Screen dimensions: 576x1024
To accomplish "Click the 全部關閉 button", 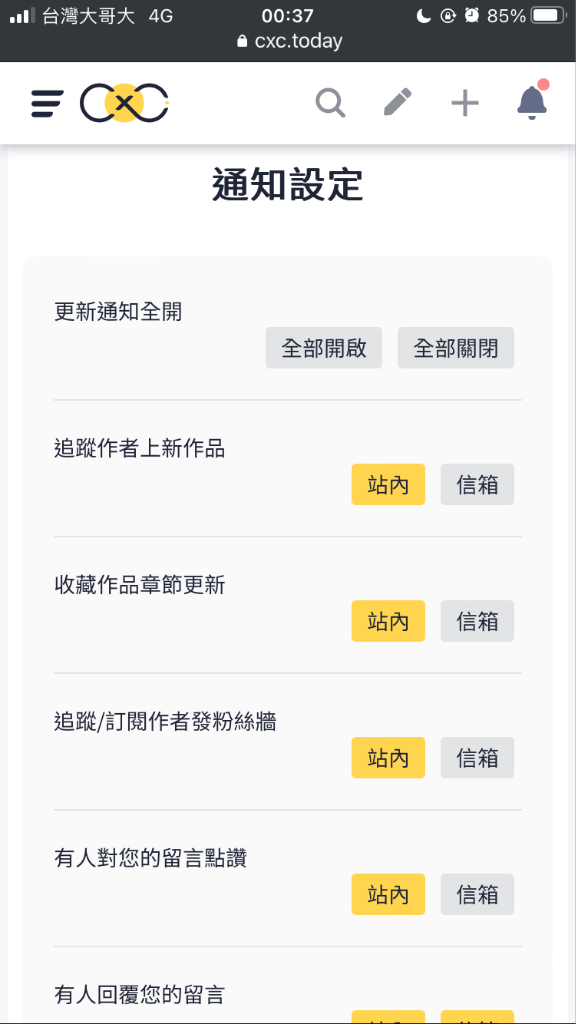I will [x=456, y=348].
